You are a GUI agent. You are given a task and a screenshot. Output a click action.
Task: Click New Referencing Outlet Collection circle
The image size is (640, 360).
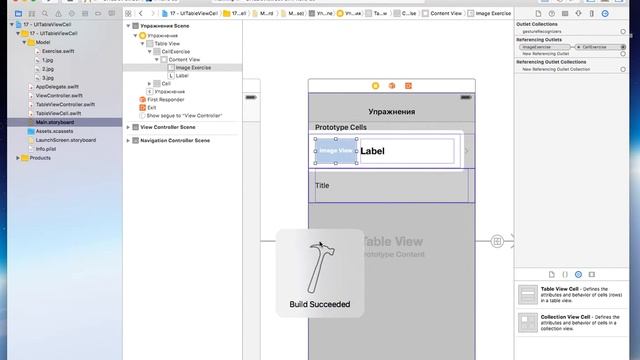click(x=623, y=69)
